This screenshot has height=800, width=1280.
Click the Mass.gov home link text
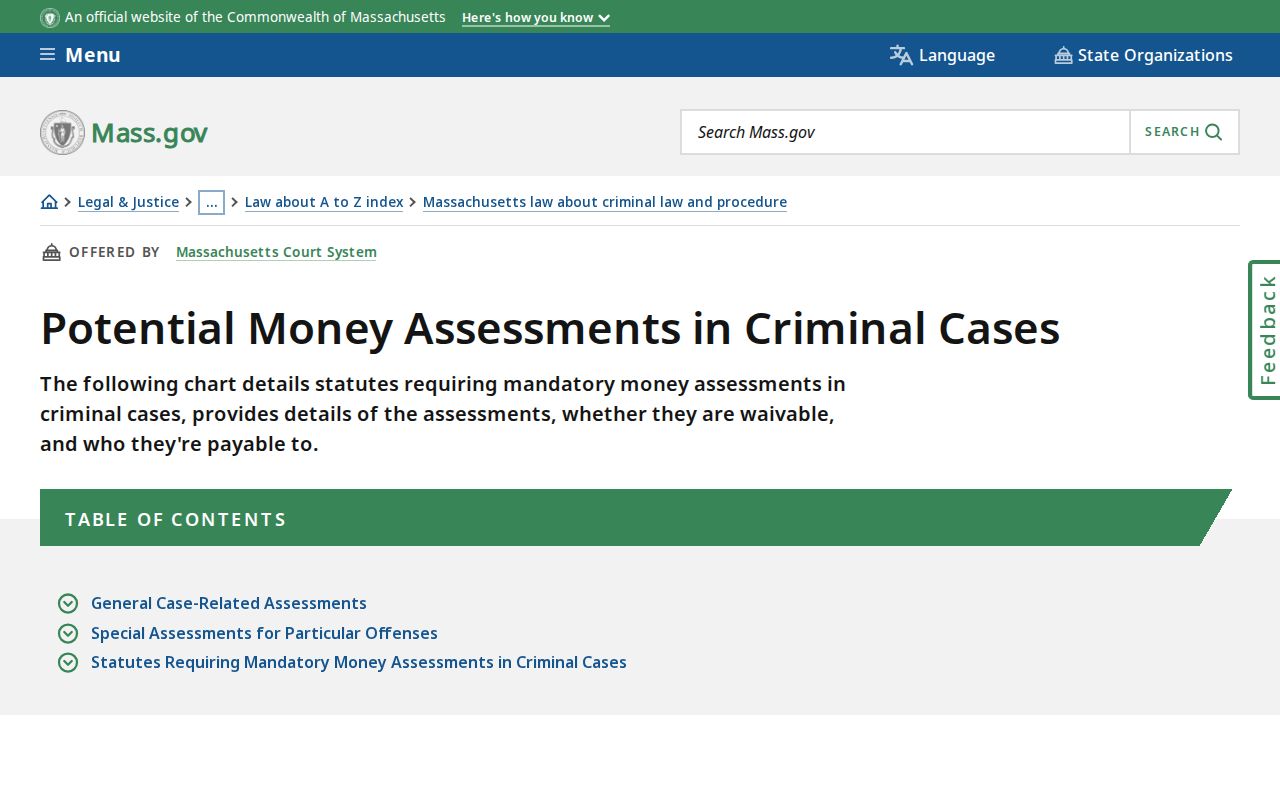pos(149,133)
